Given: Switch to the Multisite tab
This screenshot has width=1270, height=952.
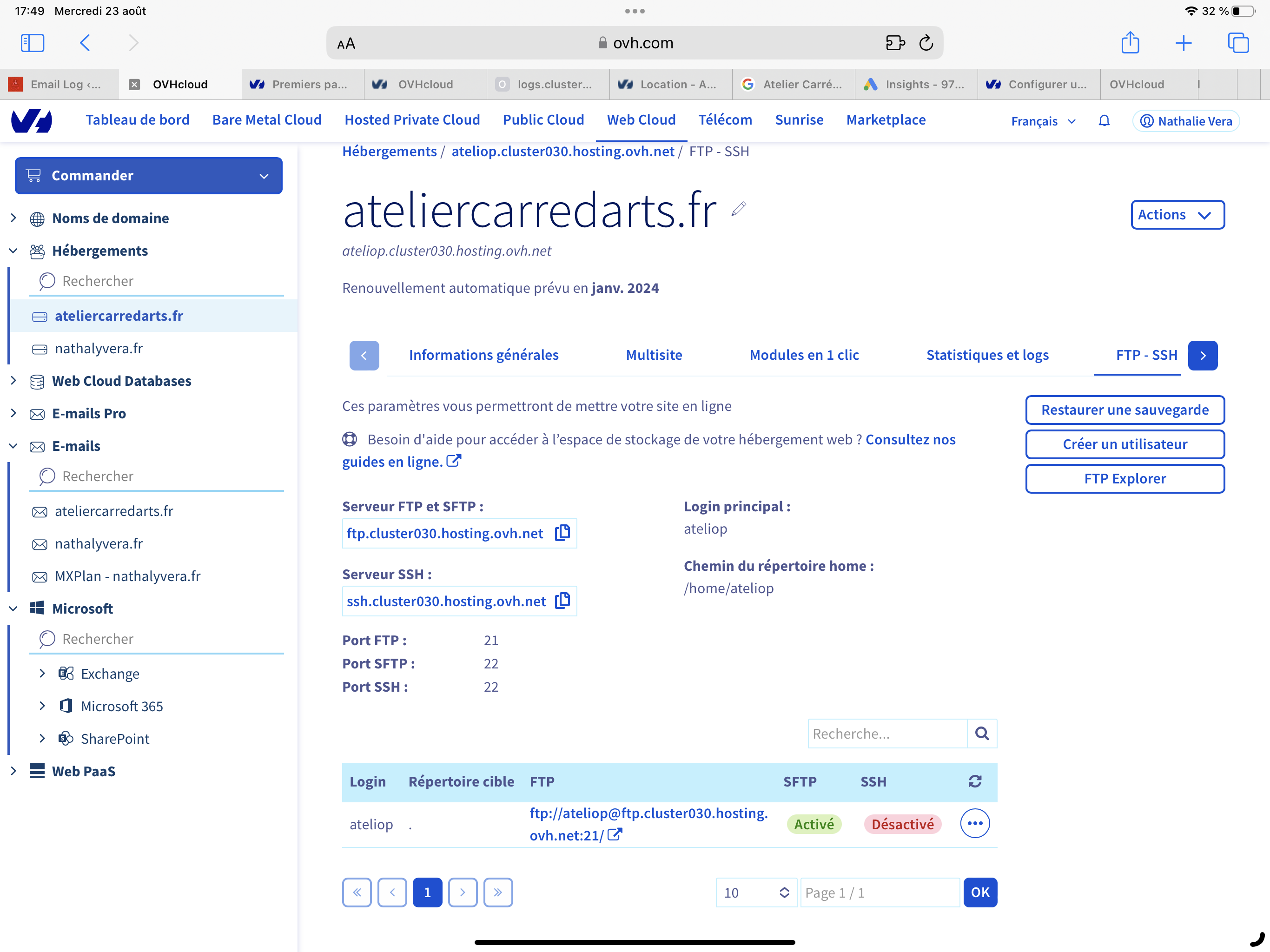Looking at the screenshot, I should pos(654,355).
